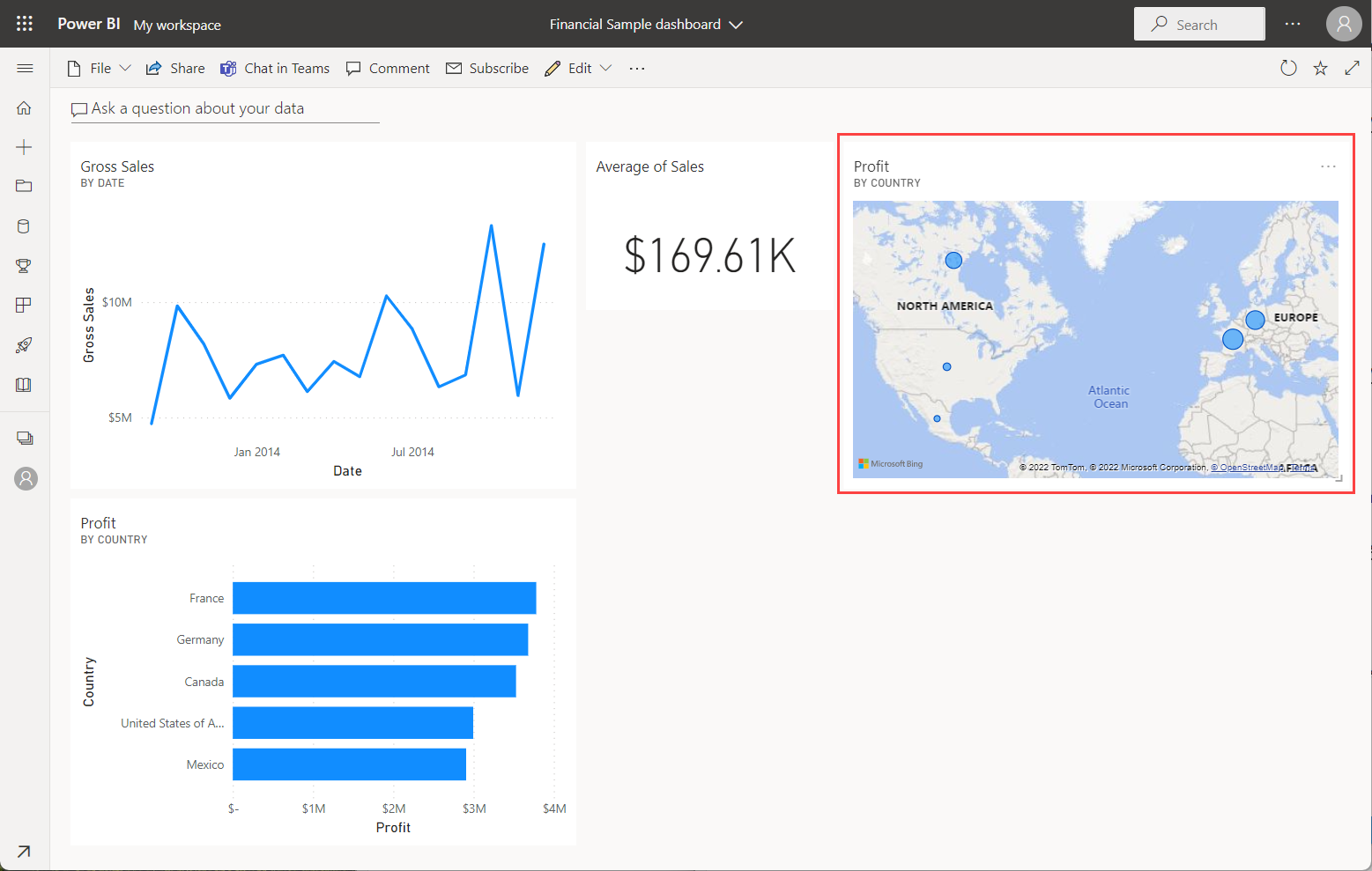Viewport: 1372px width, 871px height.
Task: Open the Goals trophy icon
Action: click(24, 266)
